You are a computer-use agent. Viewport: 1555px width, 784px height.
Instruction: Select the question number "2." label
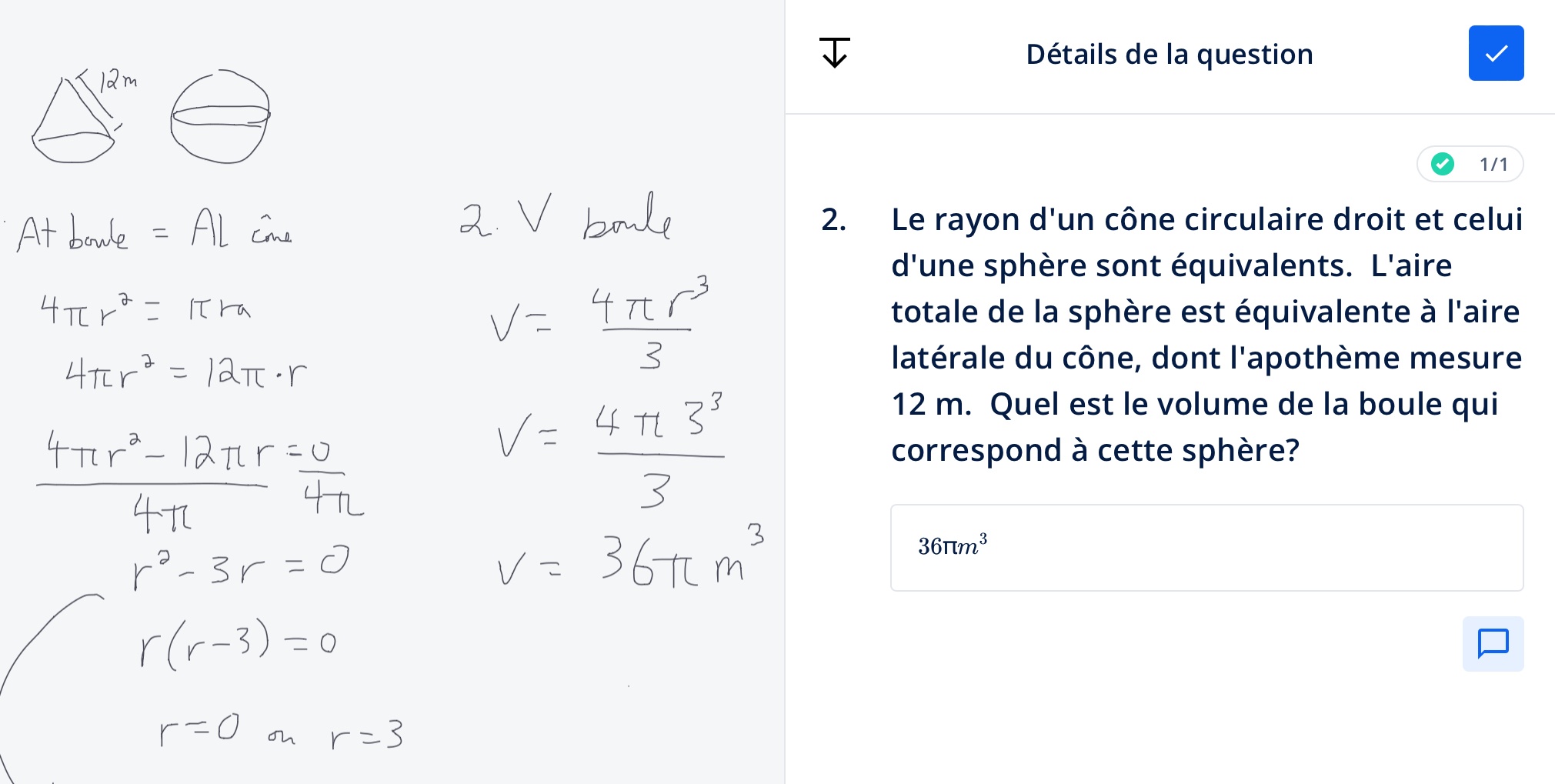(x=834, y=220)
